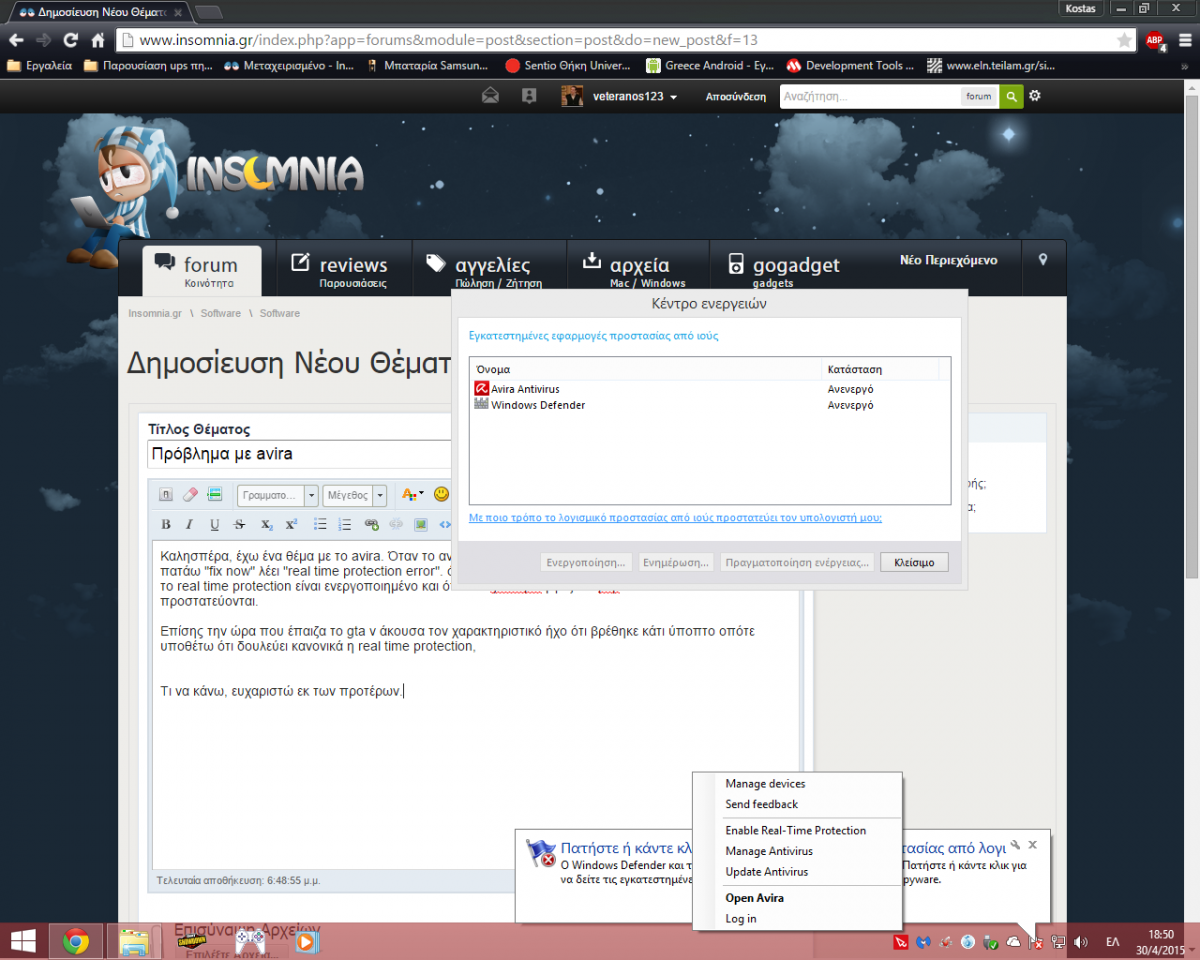Open Windows Media Player taskbar icon
The width and height of the screenshot is (1200, 960).
[x=307, y=941]
